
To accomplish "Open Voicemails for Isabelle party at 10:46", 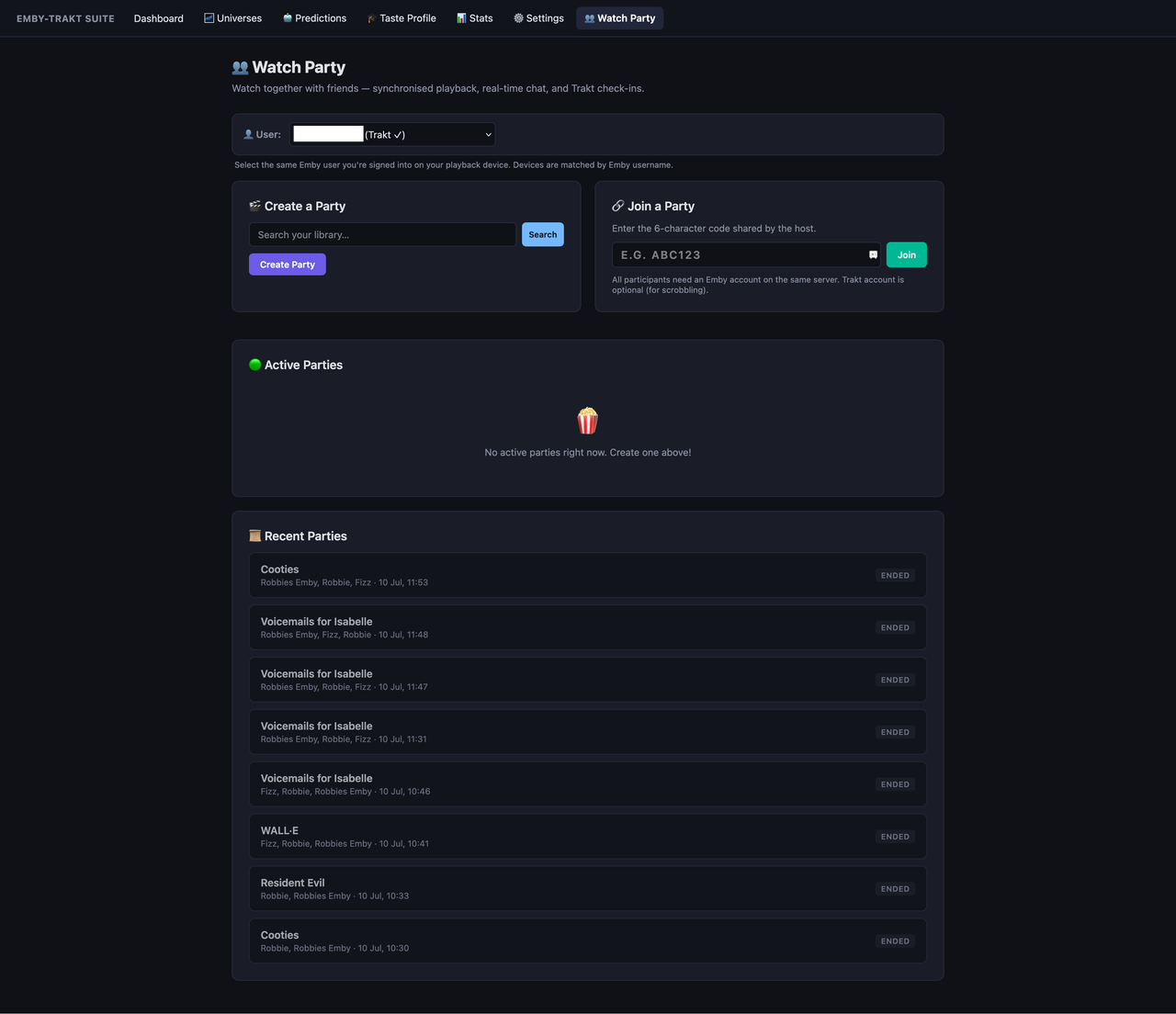I will [x=588, y=784].
